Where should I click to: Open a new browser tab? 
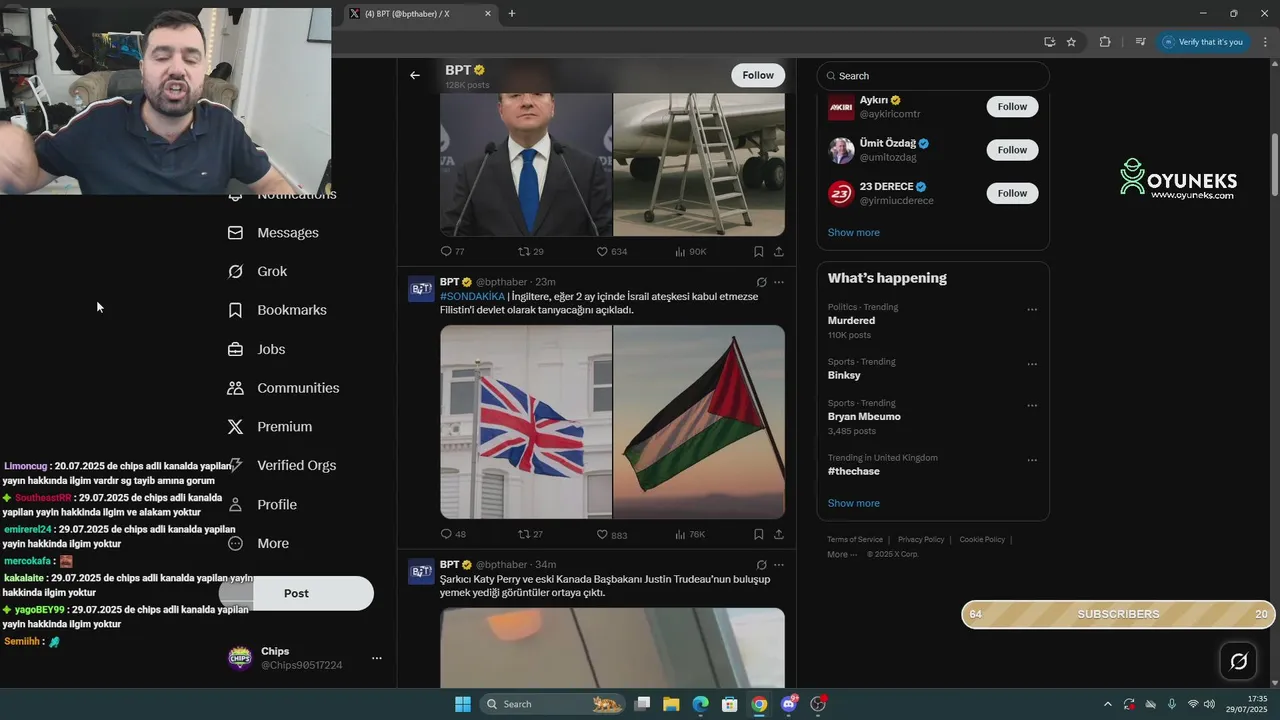[x=512, y=14]
